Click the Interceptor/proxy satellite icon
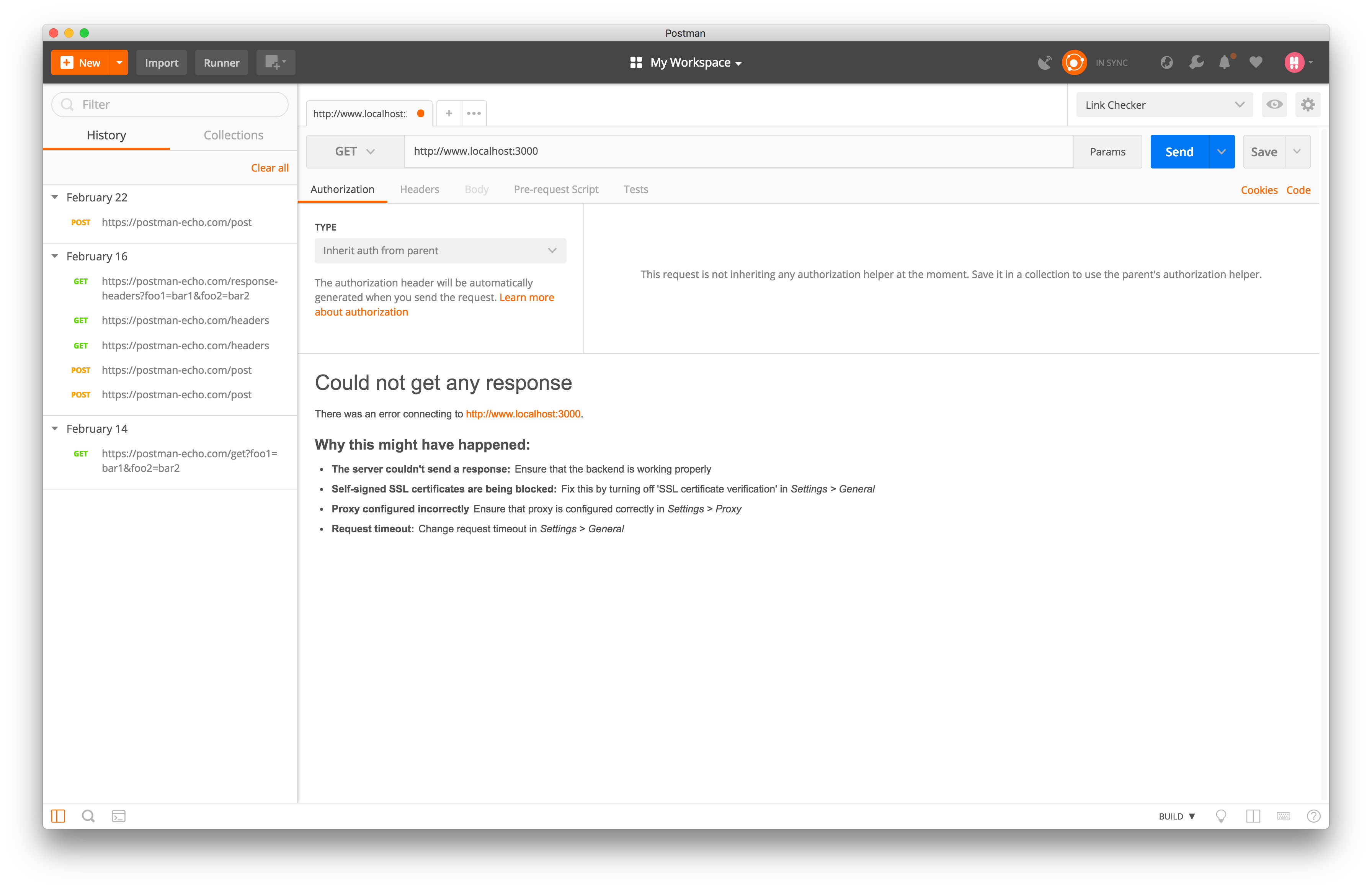Screen dimensions: 1372x890 tap(1044, 62)
